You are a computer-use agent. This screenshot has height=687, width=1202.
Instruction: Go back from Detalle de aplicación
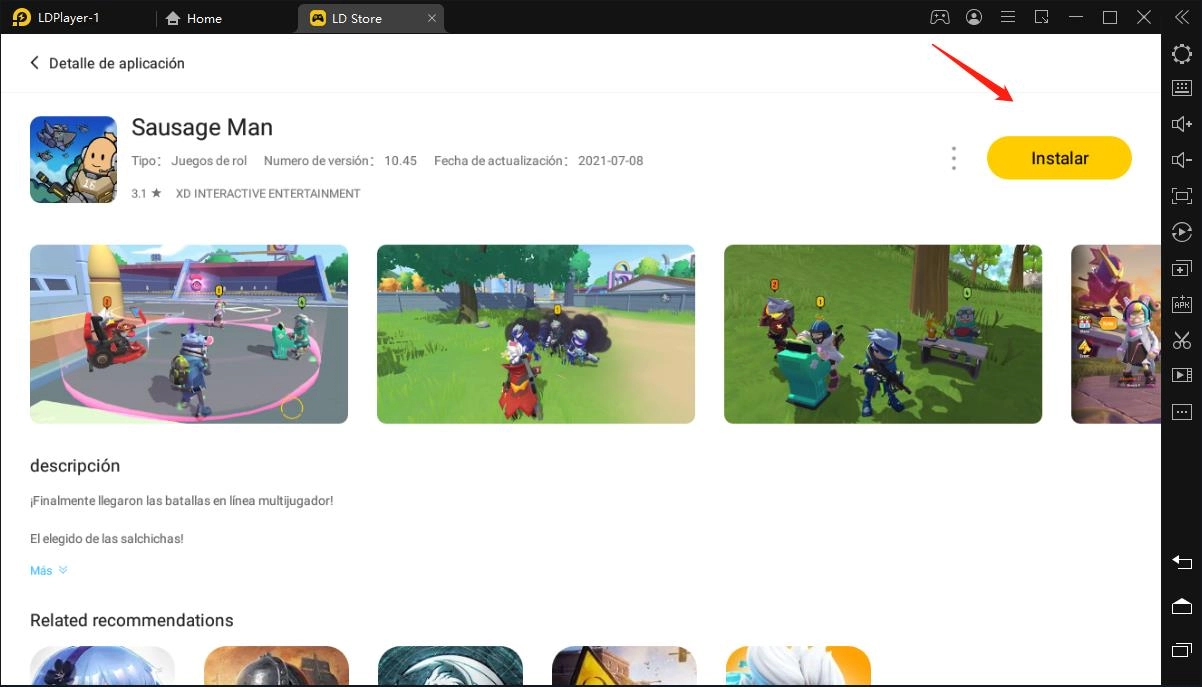35,63
